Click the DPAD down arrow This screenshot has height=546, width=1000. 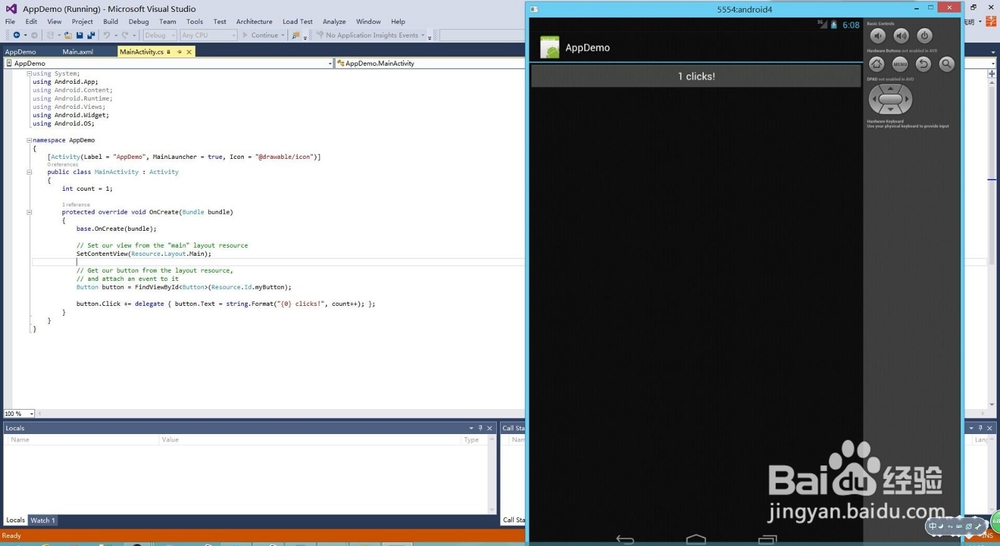click(890, 110)
